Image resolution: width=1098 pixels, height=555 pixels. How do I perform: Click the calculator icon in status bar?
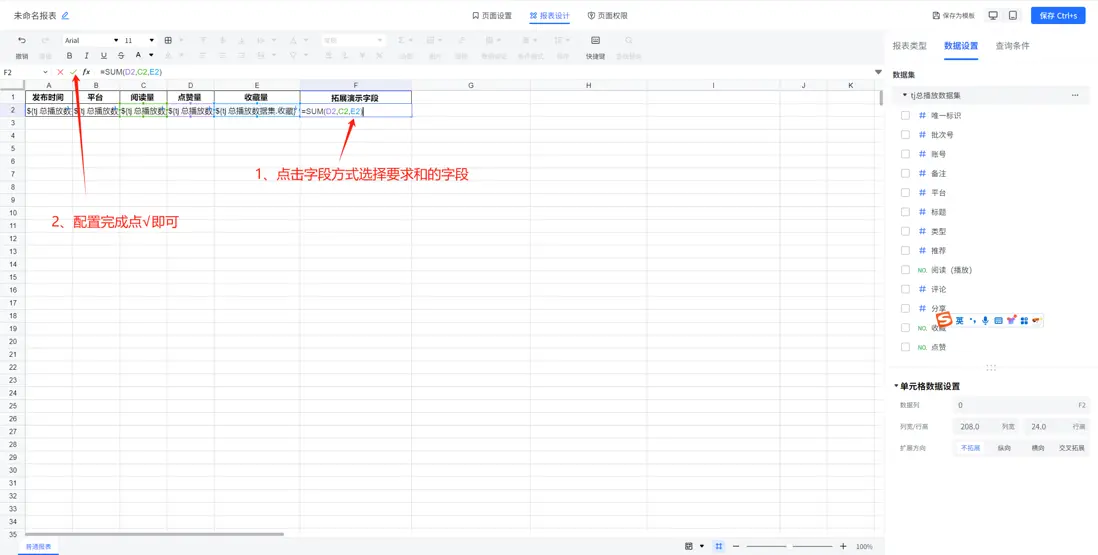[x=689, y=546]
